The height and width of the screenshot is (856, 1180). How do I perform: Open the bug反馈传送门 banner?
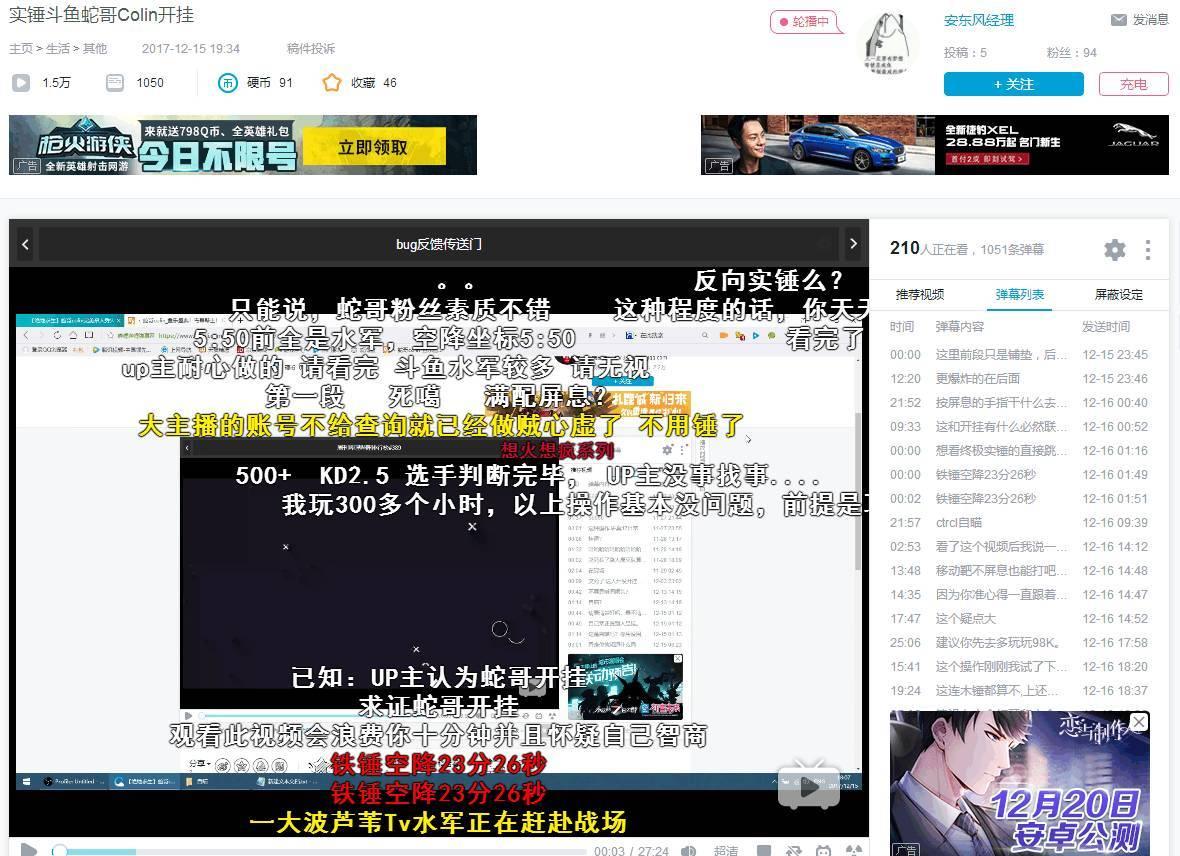(x=439, y=244)
